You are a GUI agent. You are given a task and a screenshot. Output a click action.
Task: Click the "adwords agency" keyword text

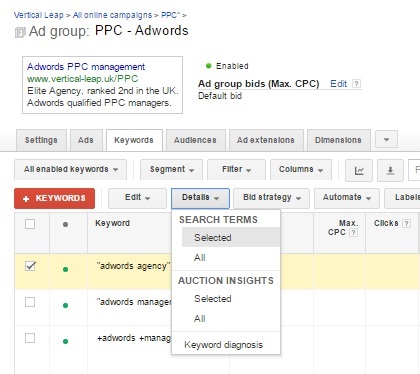pyautogui.click(x=133, y=266)
